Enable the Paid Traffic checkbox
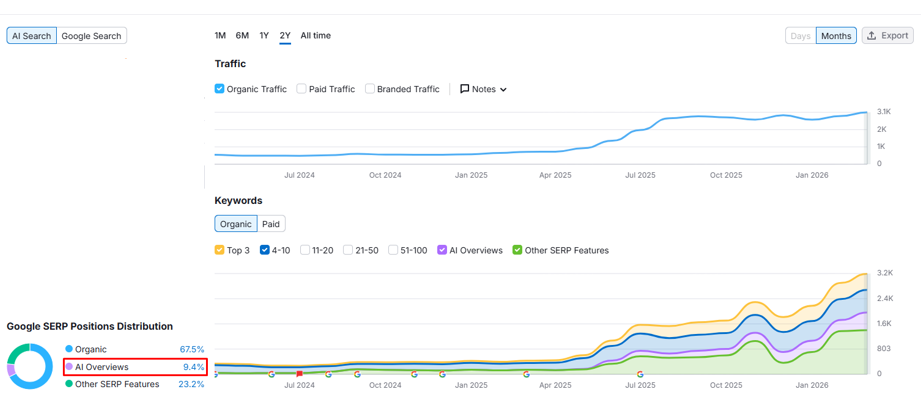The width and height of the screenshot is (921, 411). click(302, 89)
